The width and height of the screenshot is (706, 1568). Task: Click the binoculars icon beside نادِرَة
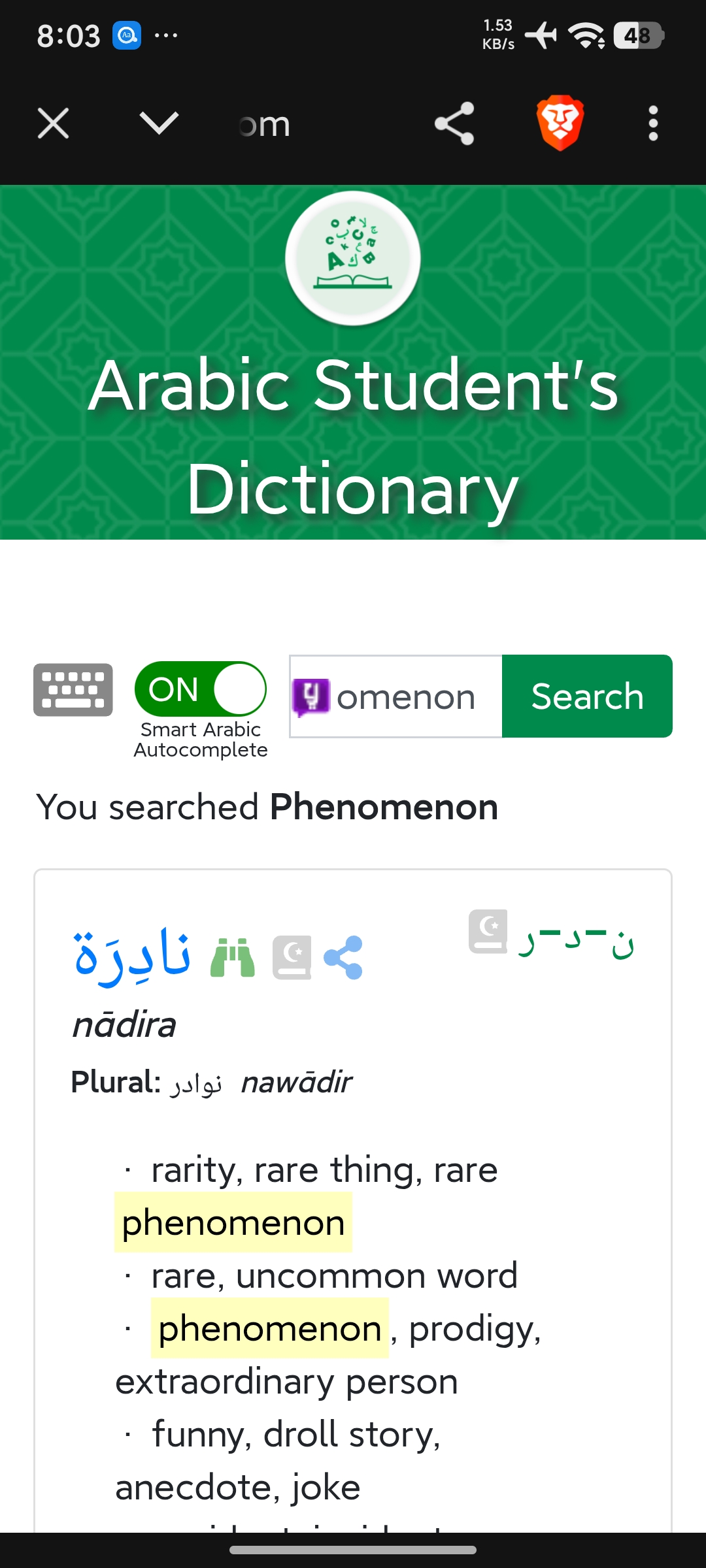click(233, 958)
